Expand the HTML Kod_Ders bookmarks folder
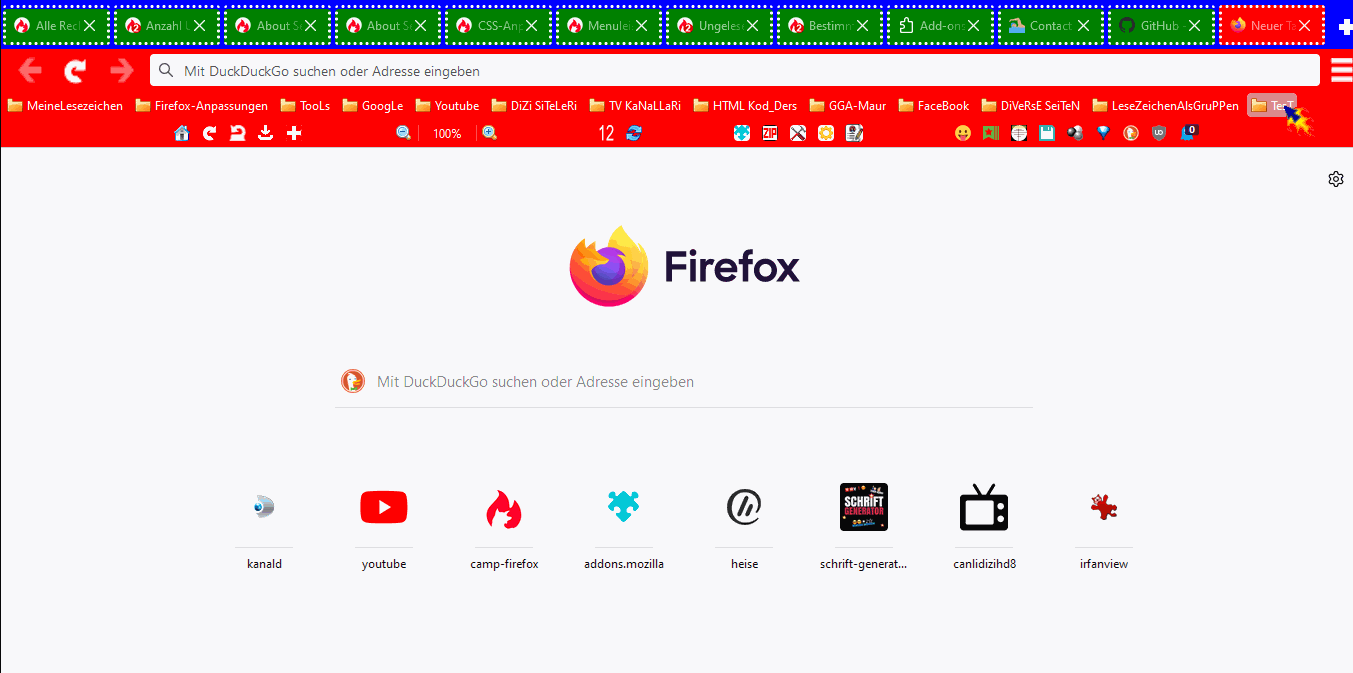This screenshot has height=673, width=1353. 745,105
